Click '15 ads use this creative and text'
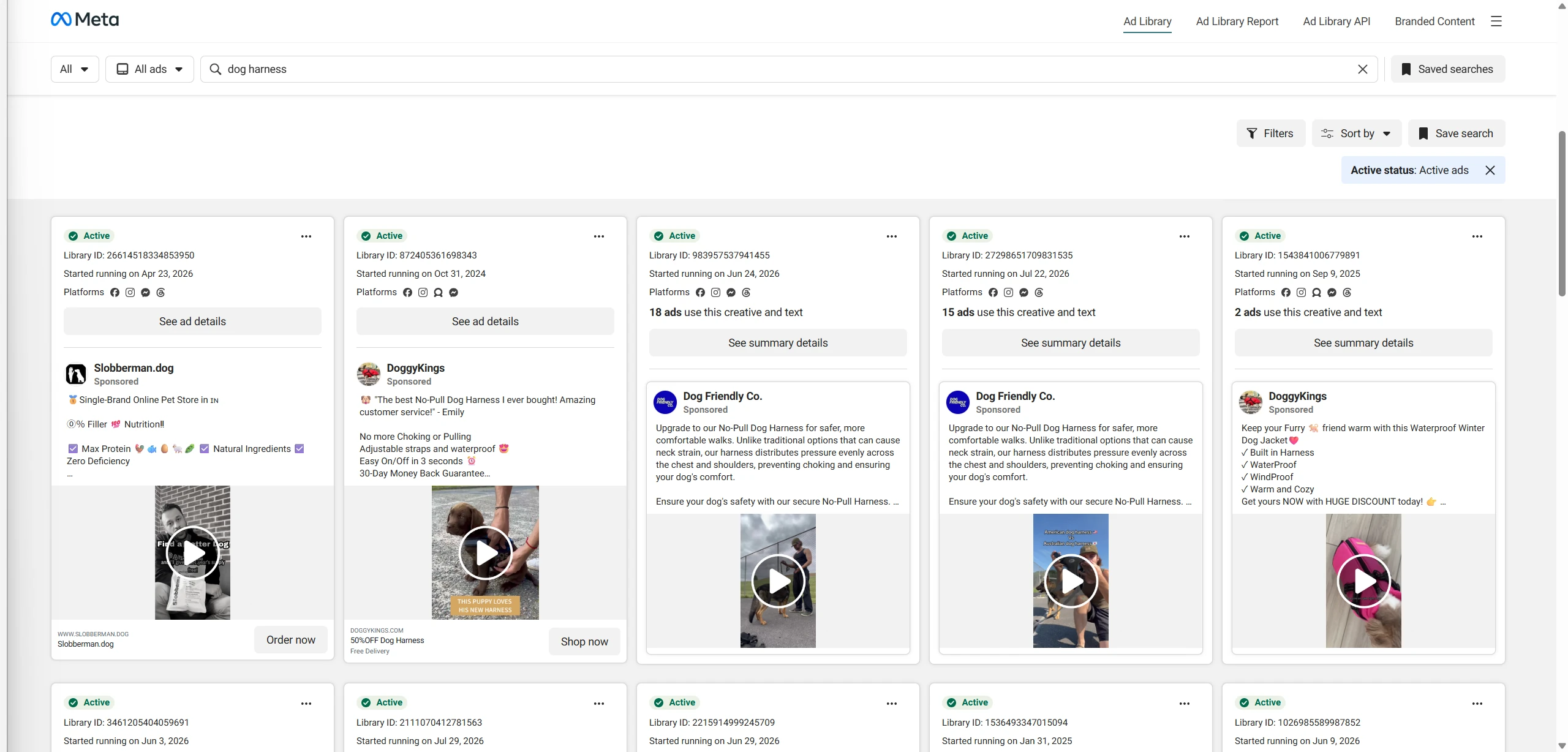The height and width of the screenshot is (752, 1568). (1019, 312)
